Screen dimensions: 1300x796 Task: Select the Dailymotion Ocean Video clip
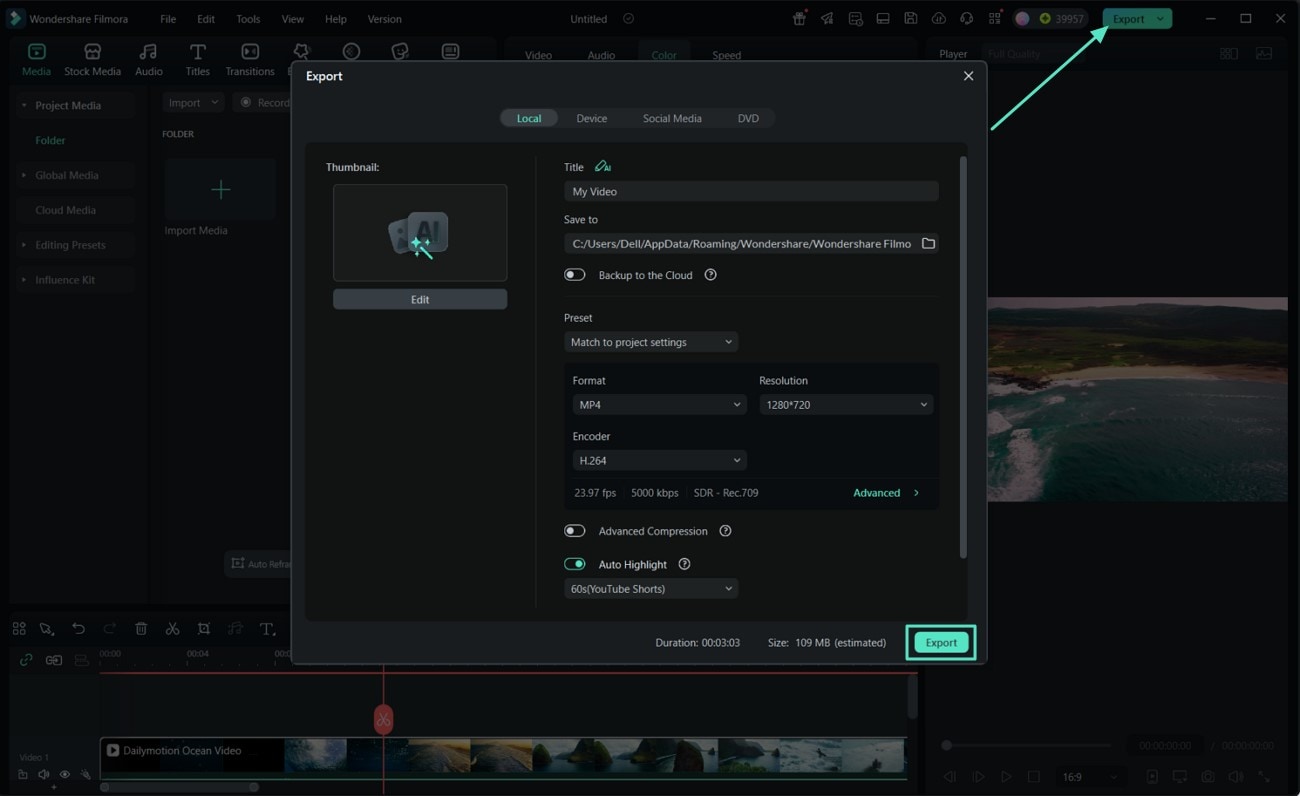tap(503, 755)
